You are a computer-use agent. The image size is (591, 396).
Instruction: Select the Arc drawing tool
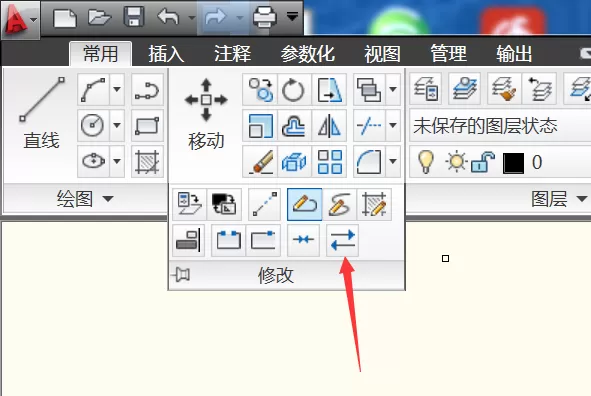93,90
